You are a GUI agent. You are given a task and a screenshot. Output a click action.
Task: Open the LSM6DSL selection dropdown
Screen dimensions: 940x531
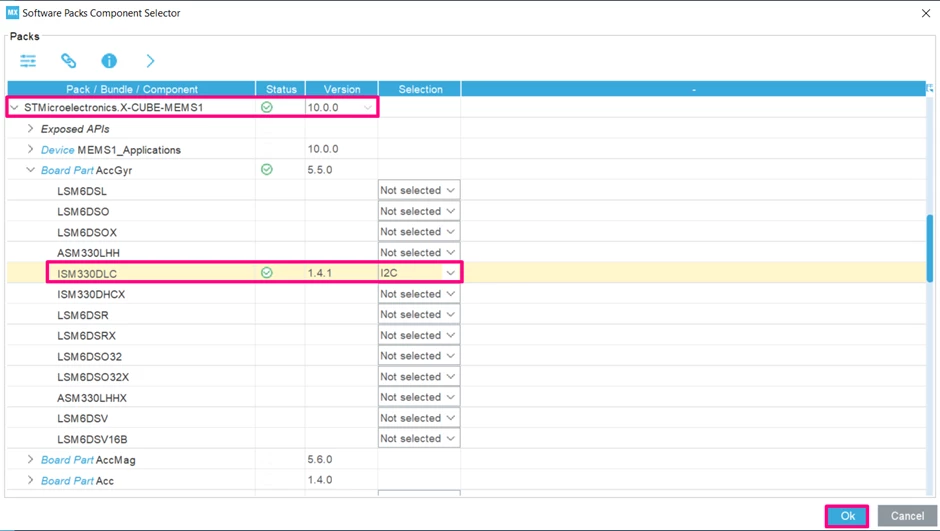pos(419,190)
